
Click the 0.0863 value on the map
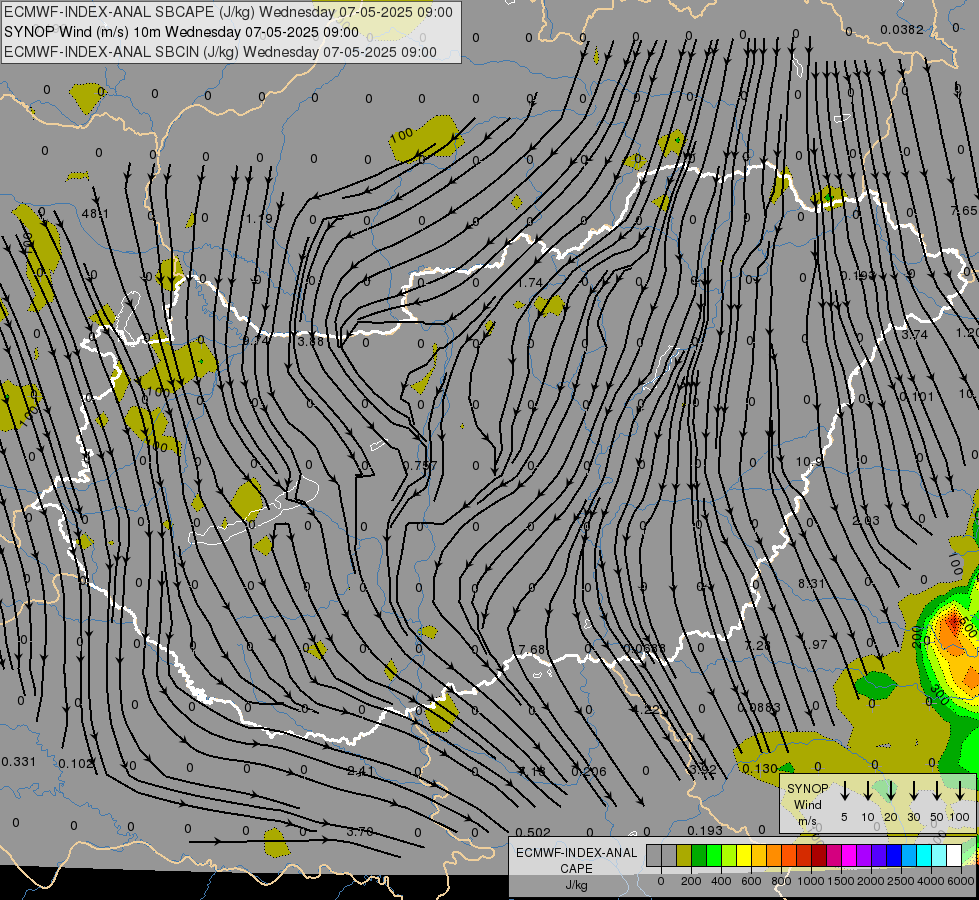[759, 708]
